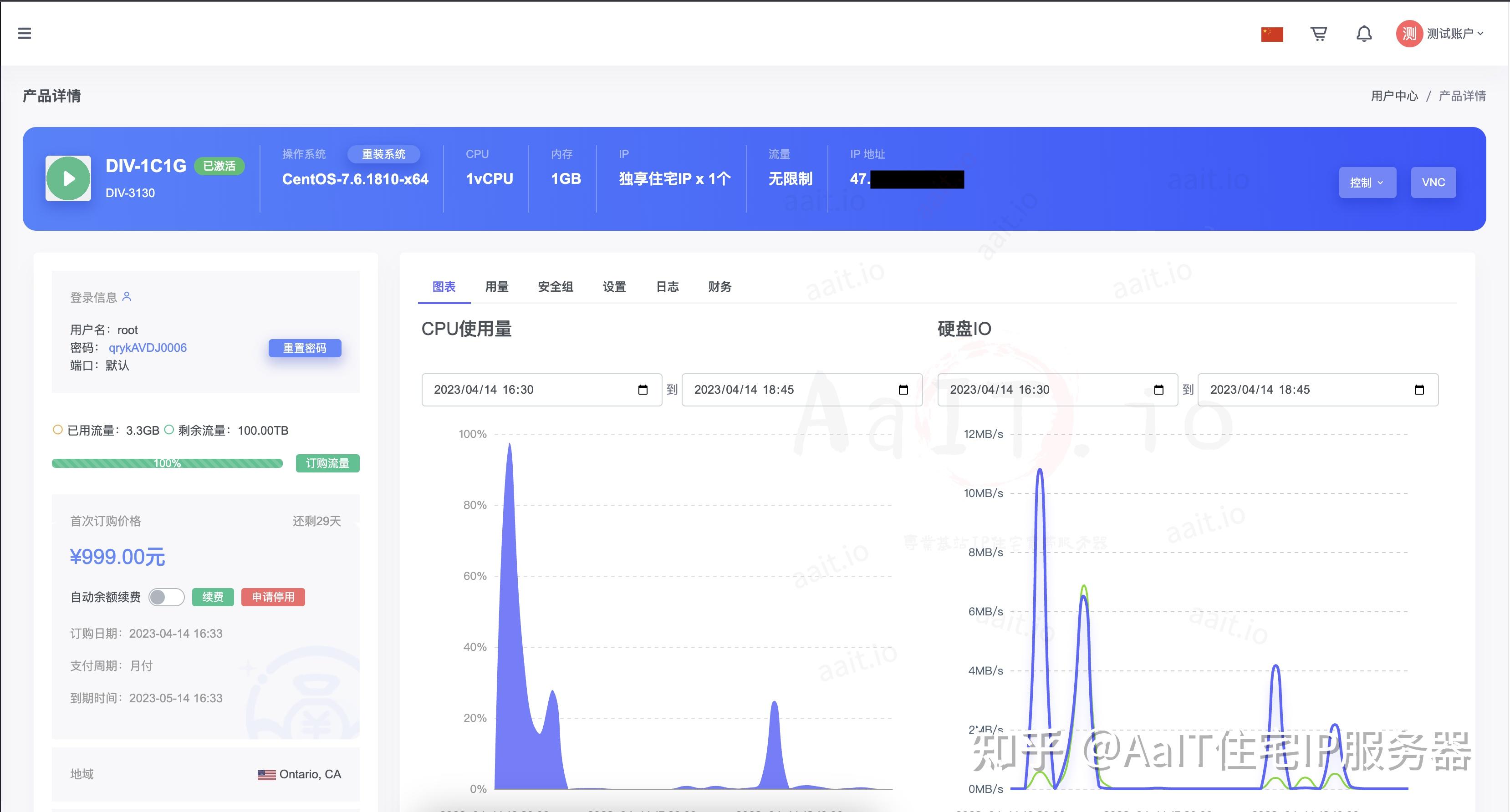Click the VNC button
Image resolution: width=1510 pixels, height=812 pixels.
(x=1433, y=182)
